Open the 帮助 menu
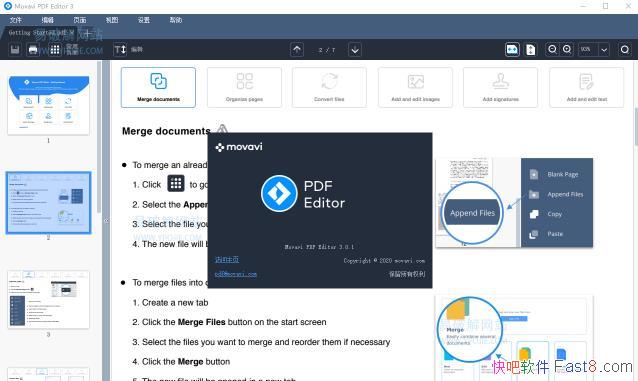This screenshot has width=638, height=381. (x=176, y=20)
